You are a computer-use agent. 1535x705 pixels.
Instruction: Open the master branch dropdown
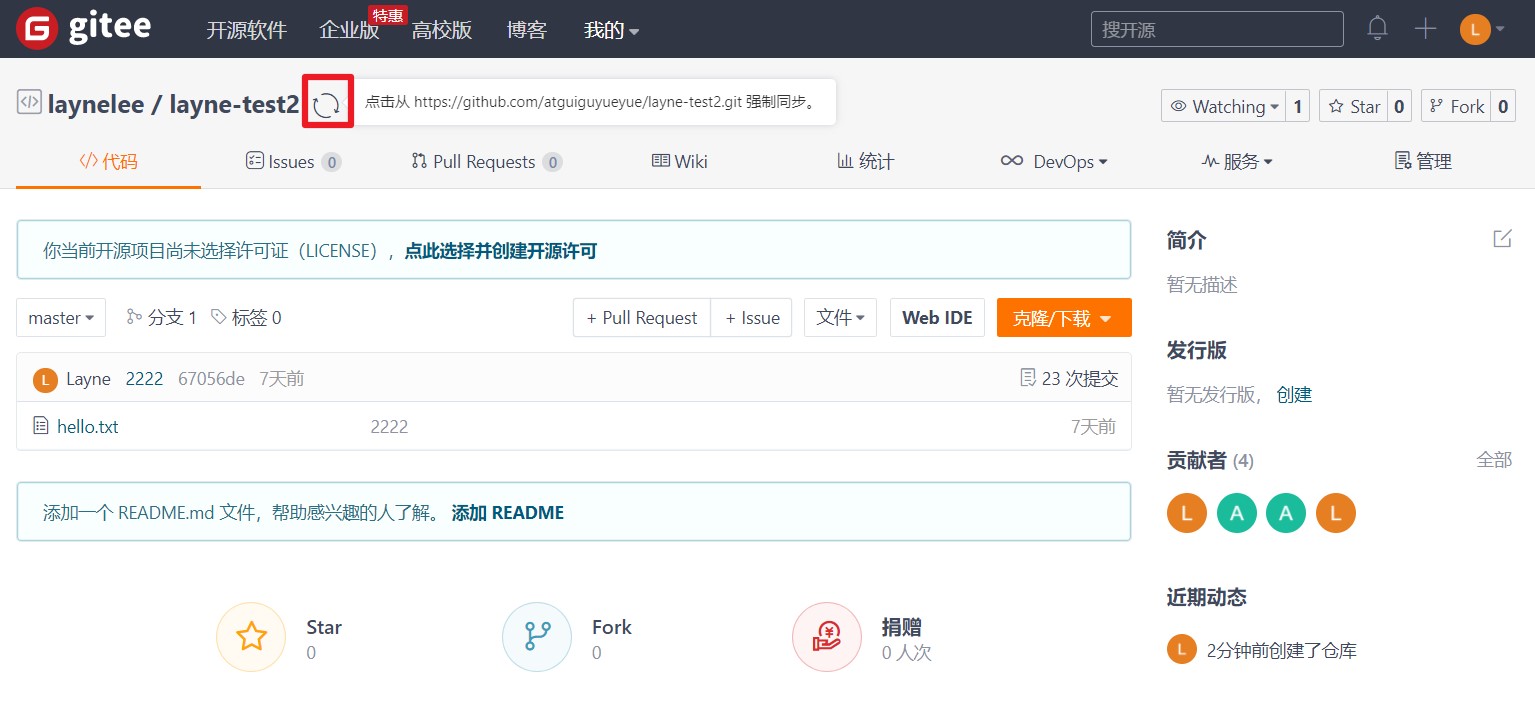[61, 317]
